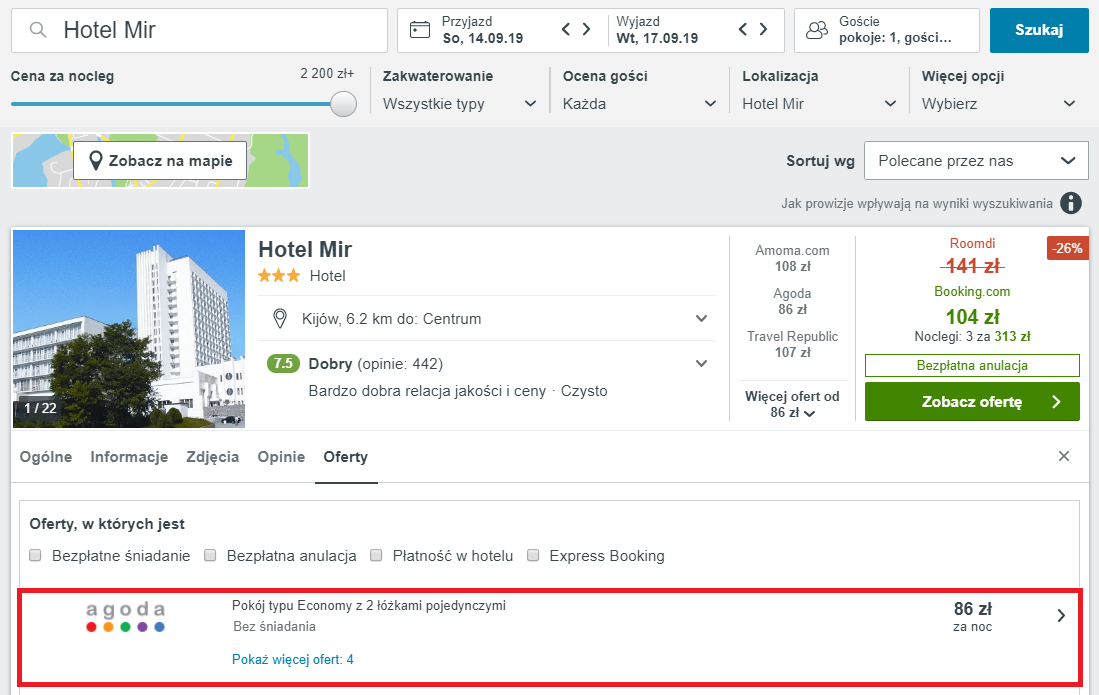
Task: Open the Zakwaterowanie type dropdown
Action: pos(460,104)
